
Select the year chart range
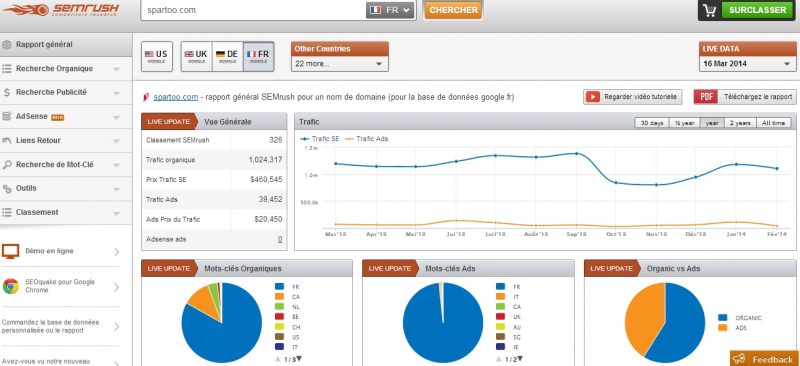712,123
